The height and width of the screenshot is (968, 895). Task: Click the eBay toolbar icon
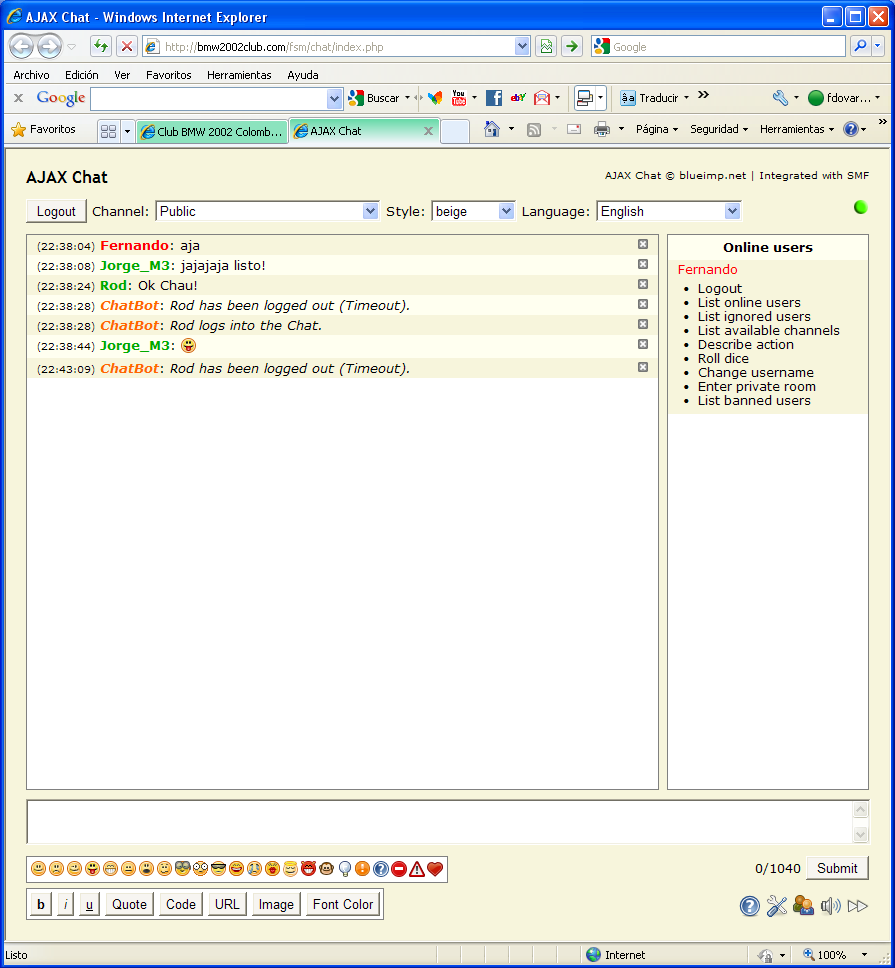pyautogui.click(x=518, y=98)
